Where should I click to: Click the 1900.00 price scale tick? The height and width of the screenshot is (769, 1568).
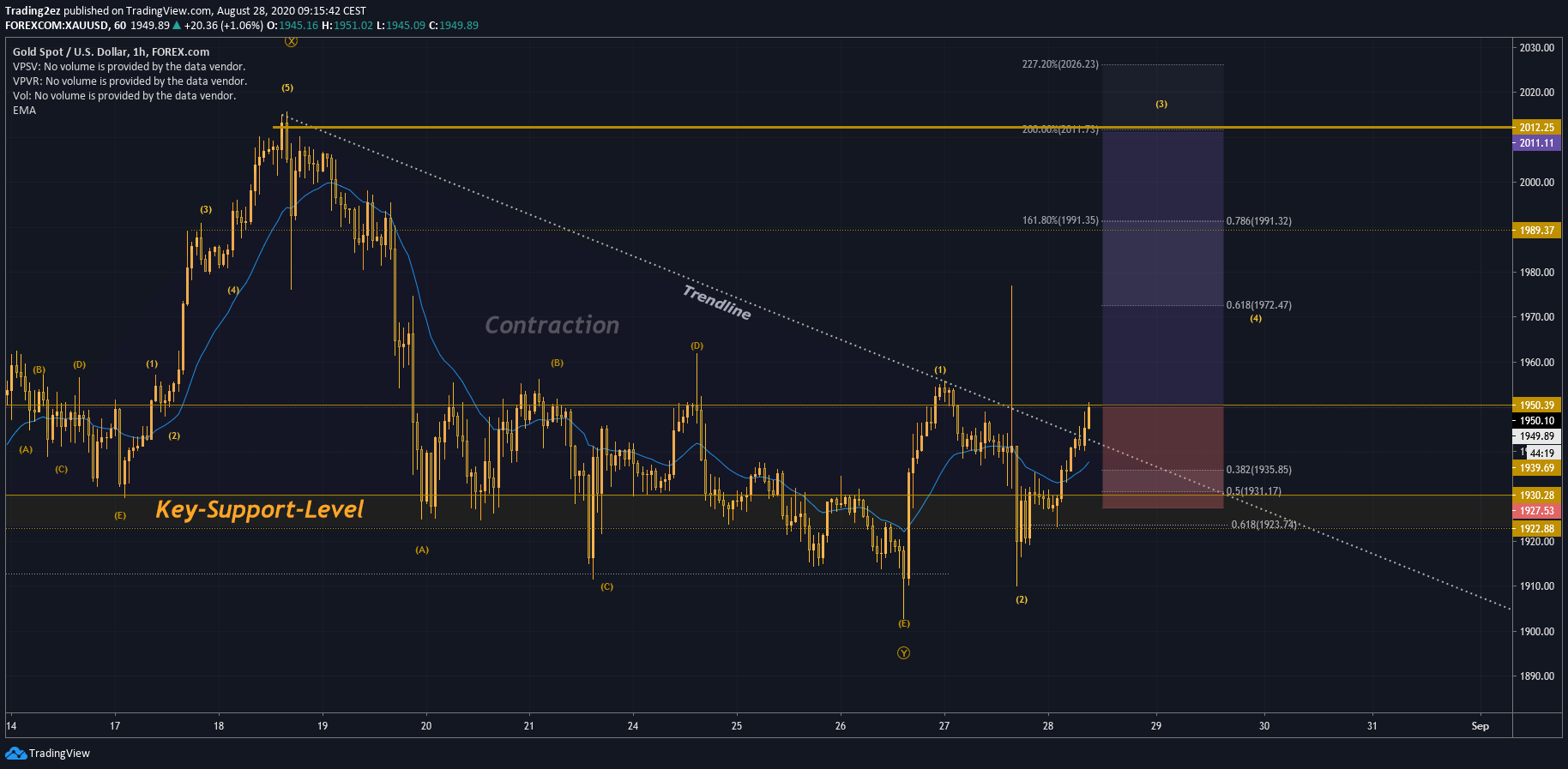[1536, 632]
